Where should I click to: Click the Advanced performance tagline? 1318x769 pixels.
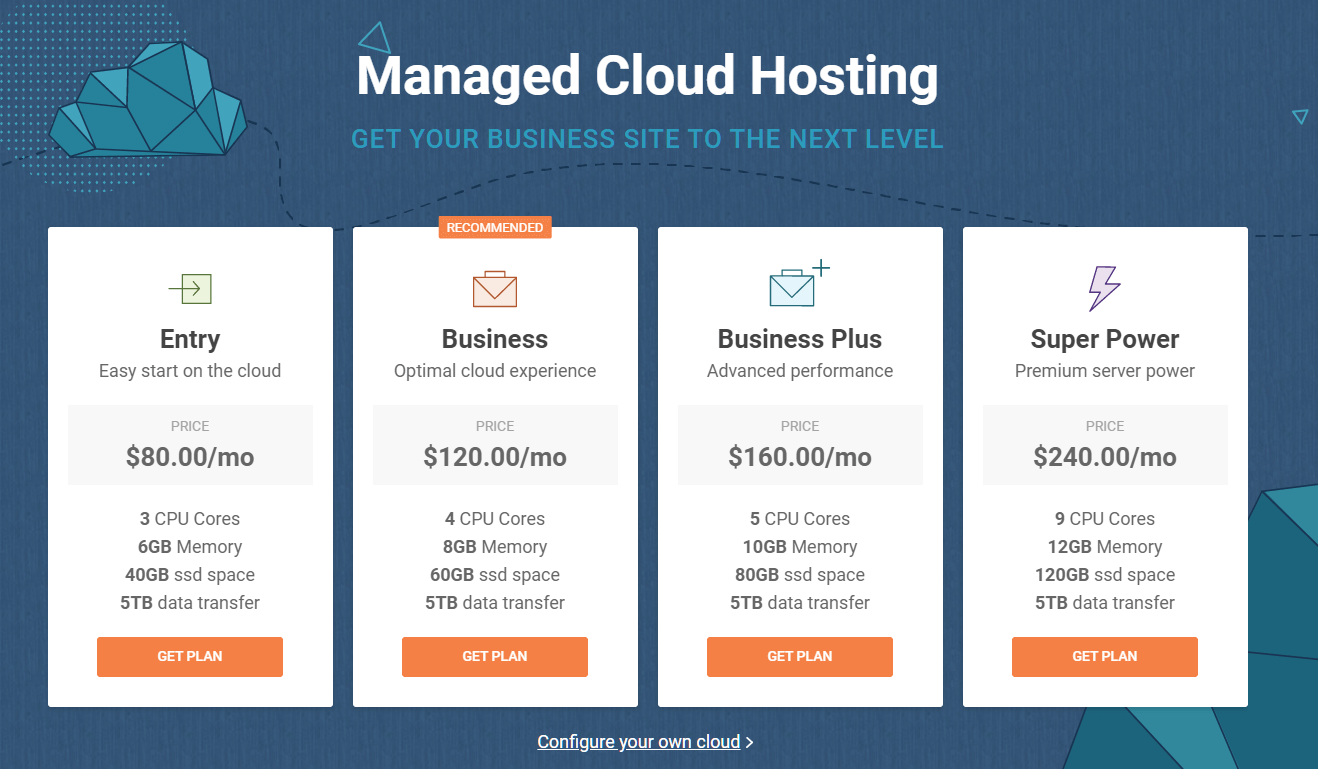[x=800, y=371]
